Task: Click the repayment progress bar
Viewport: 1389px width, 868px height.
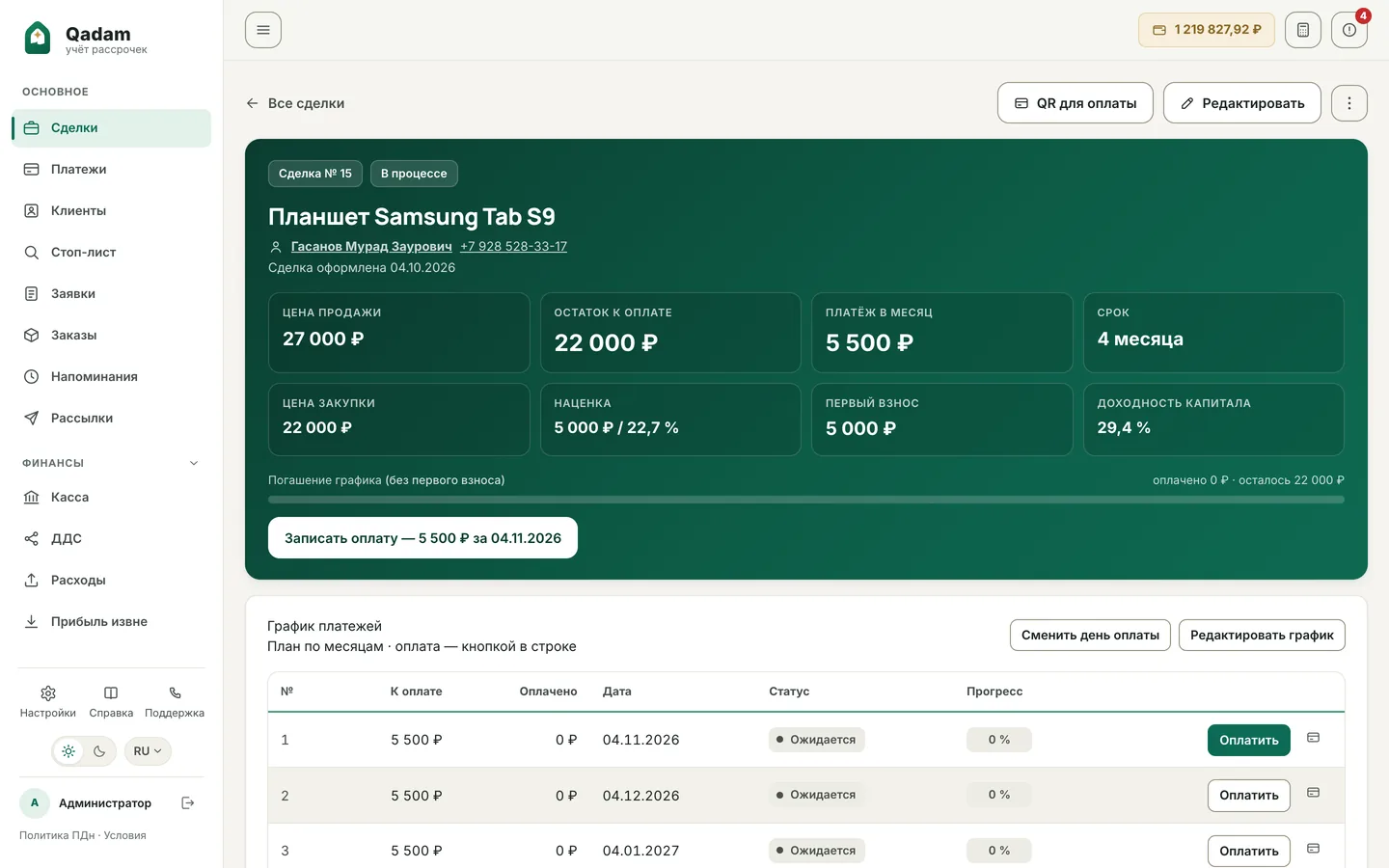Action: 806,500
